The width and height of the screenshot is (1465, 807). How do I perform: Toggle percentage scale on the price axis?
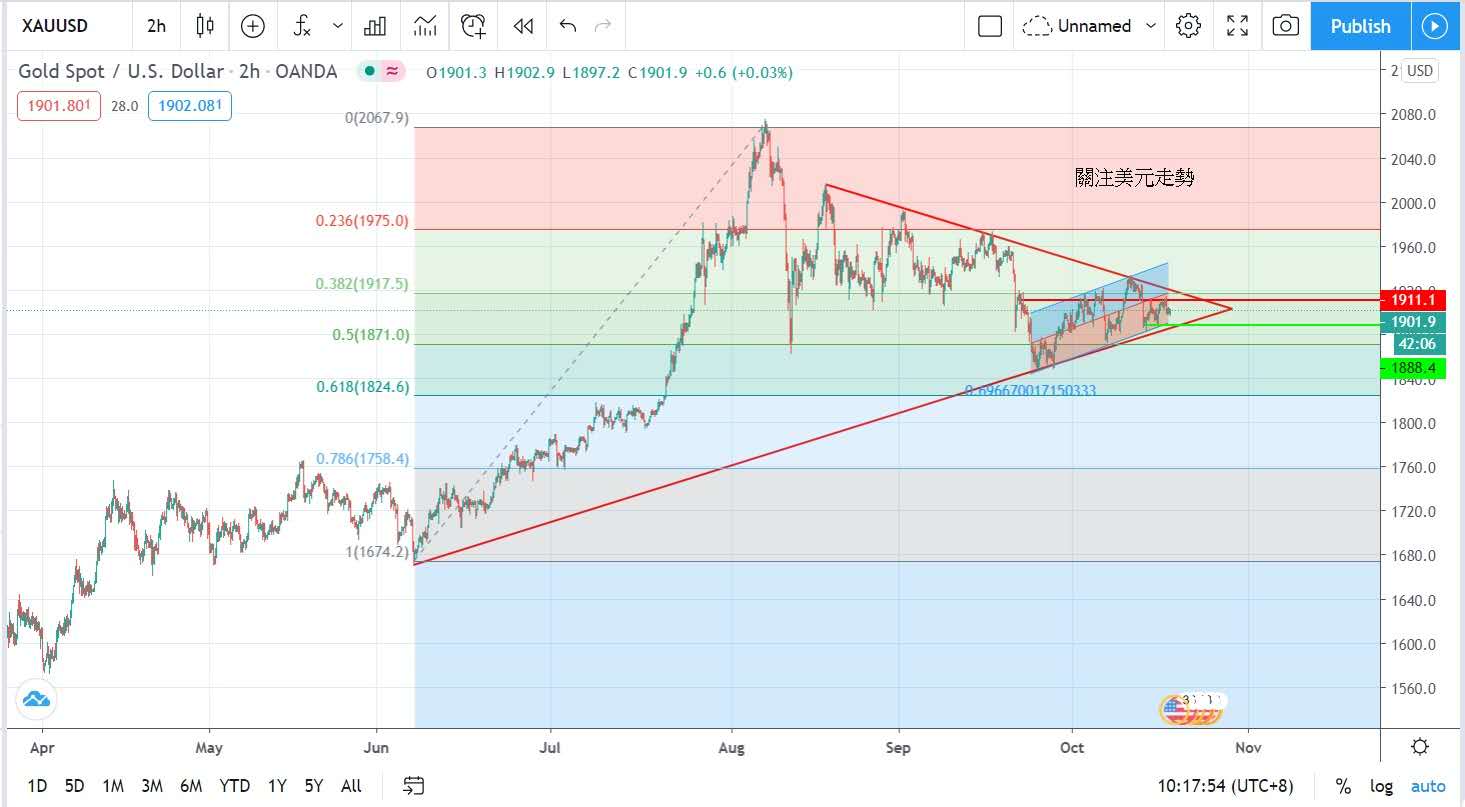1343,786
